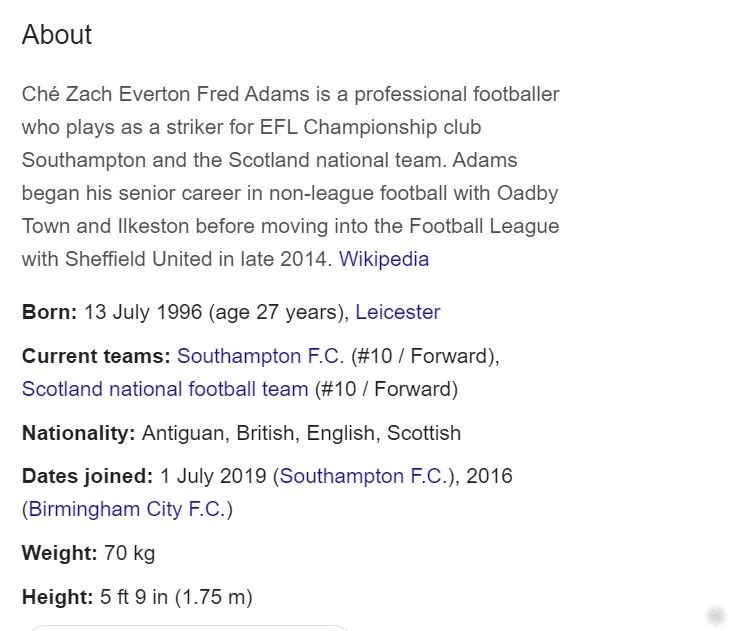This screenshot has width=729, height=631.
Task: Click the Dates joined label
Action: [87, 476]
